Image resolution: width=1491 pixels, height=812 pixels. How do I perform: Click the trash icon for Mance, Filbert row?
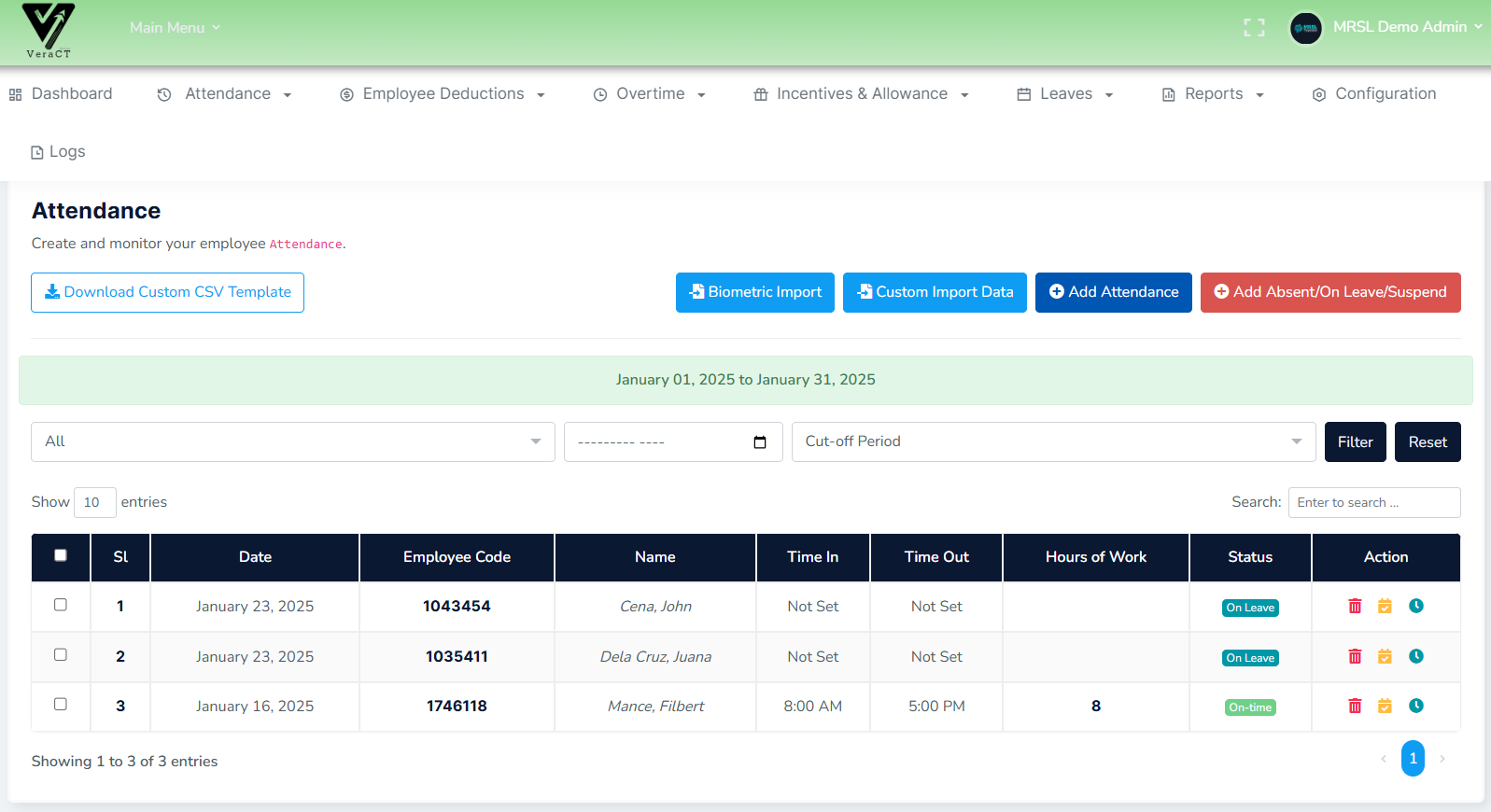point(1355,707)
